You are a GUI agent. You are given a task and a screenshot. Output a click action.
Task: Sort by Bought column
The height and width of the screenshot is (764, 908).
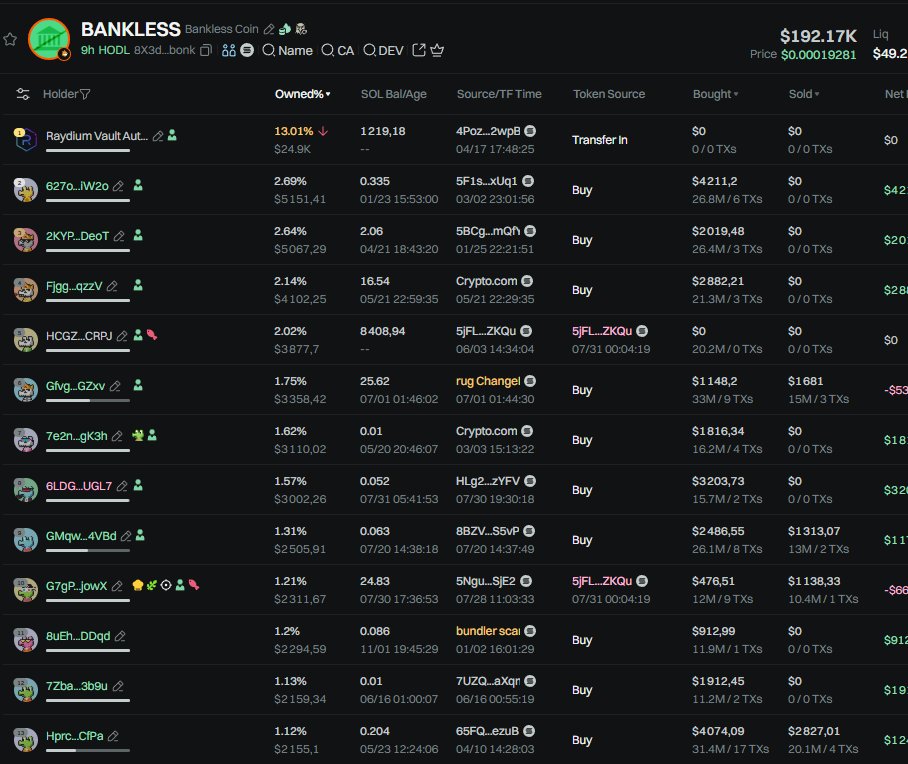[x=715, y=94]
